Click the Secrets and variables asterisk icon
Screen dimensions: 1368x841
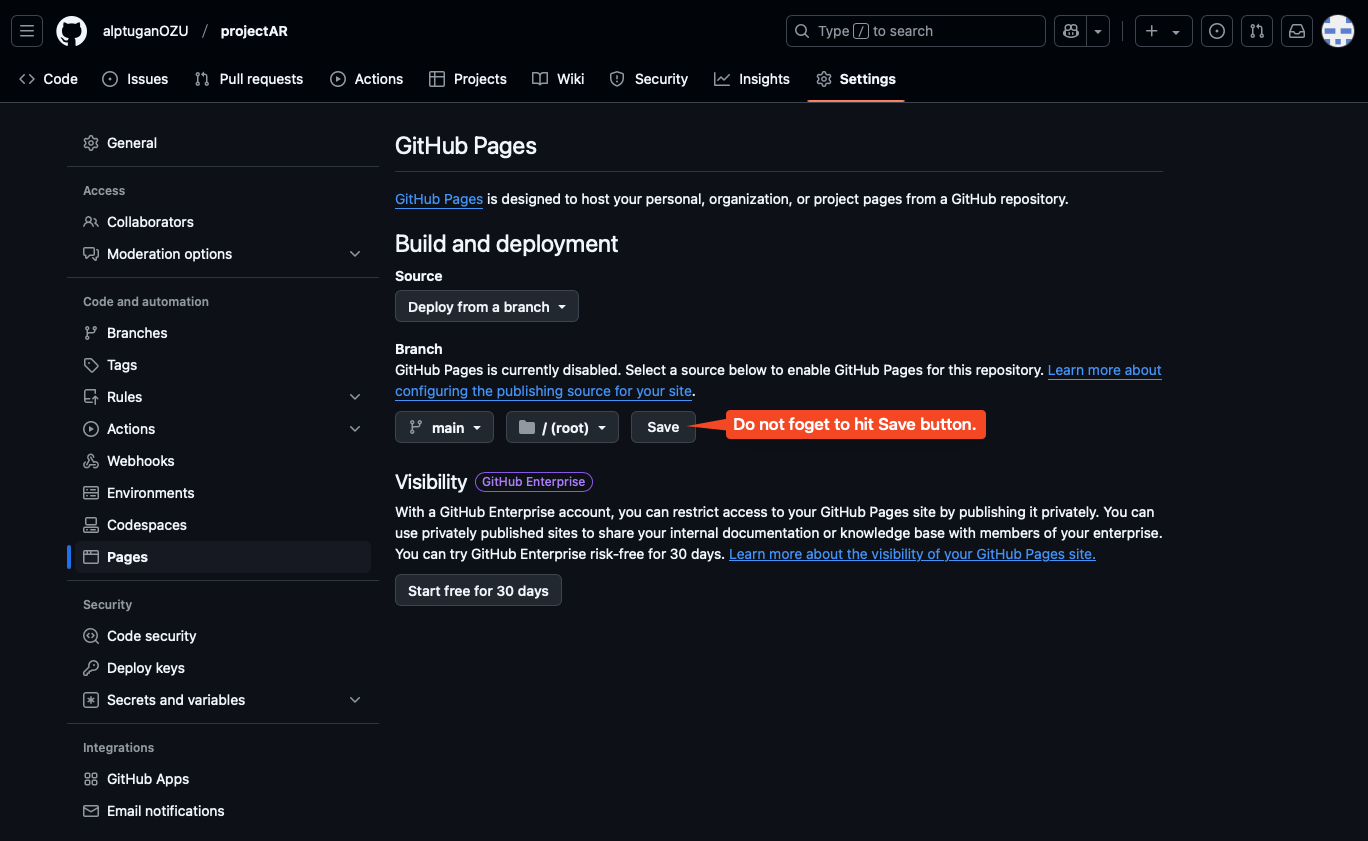point(91,700)
